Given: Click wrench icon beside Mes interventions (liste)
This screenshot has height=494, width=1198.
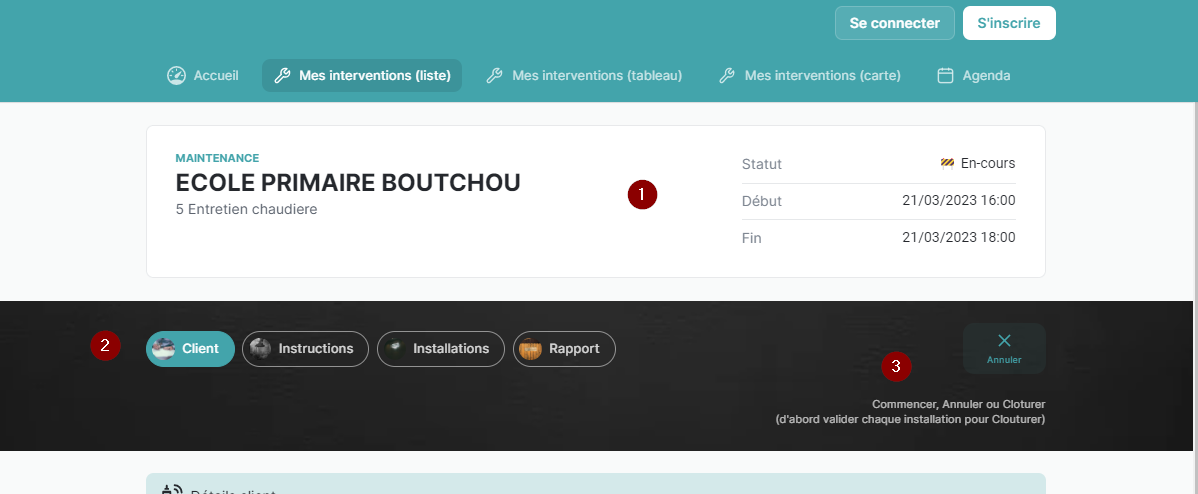Looking at the screenshot, I should tap(282, 75).
